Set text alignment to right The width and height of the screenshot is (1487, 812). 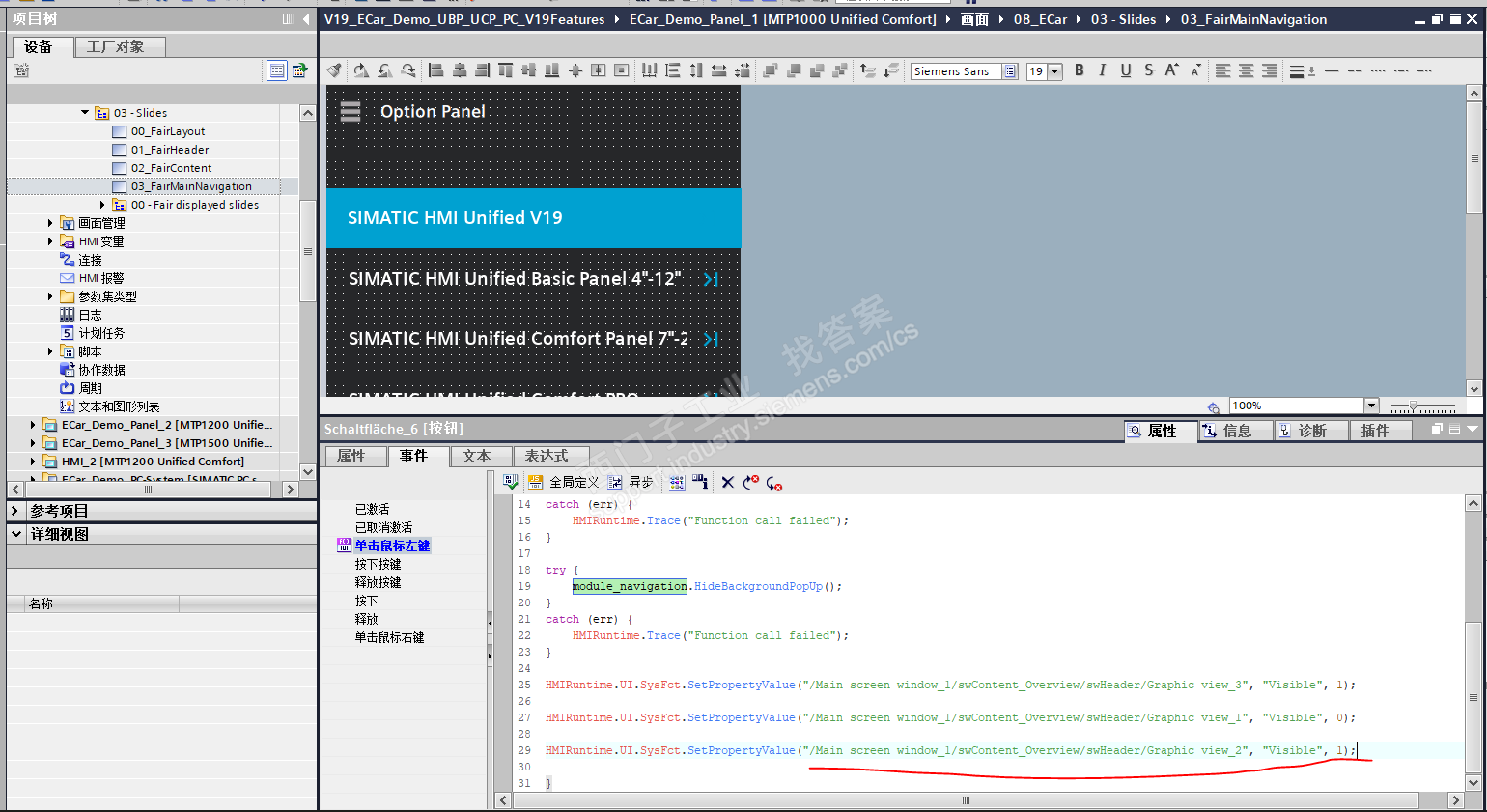pos(1270,70)
